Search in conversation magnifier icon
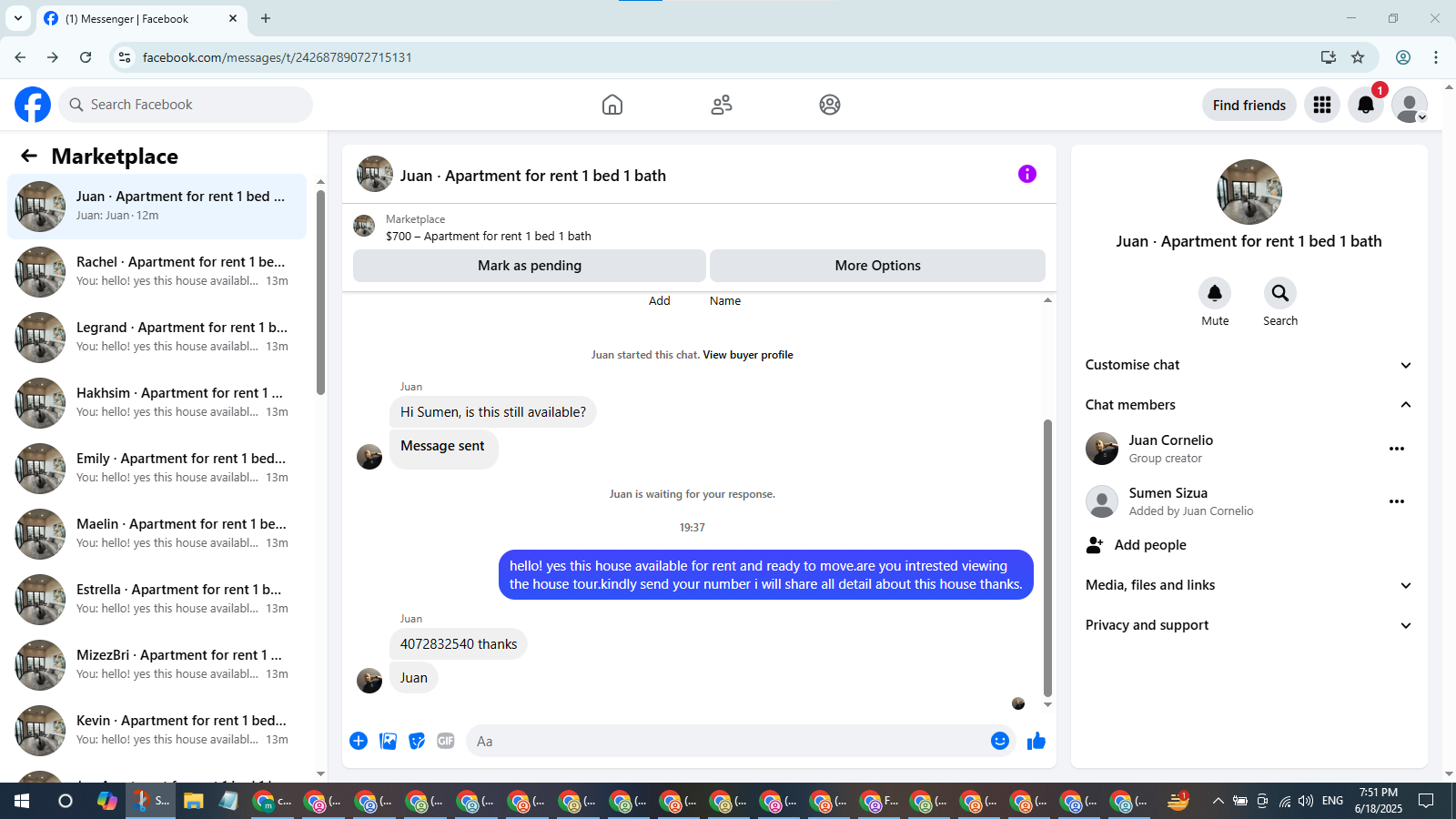1456x819 pixels. 1280,293
